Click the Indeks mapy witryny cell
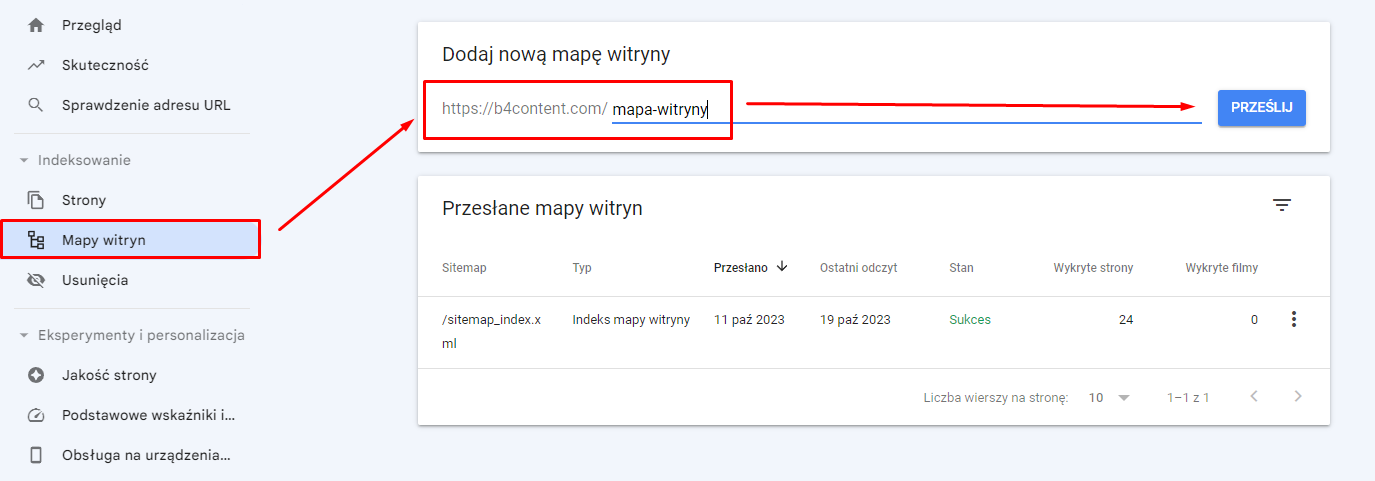The height and width of the screenshot is (481, 1375). pyautogui.click(x=631, y=320)
